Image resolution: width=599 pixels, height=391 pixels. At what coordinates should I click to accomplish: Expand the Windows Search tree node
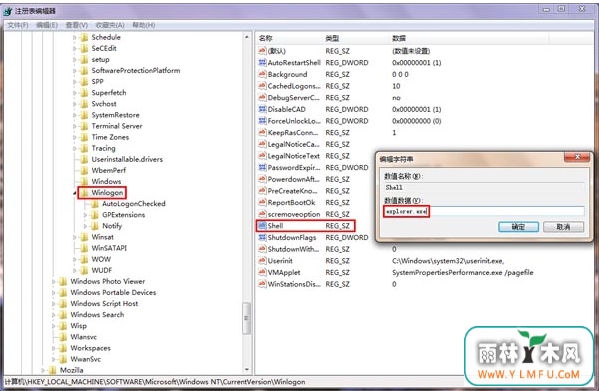[53, 315]
